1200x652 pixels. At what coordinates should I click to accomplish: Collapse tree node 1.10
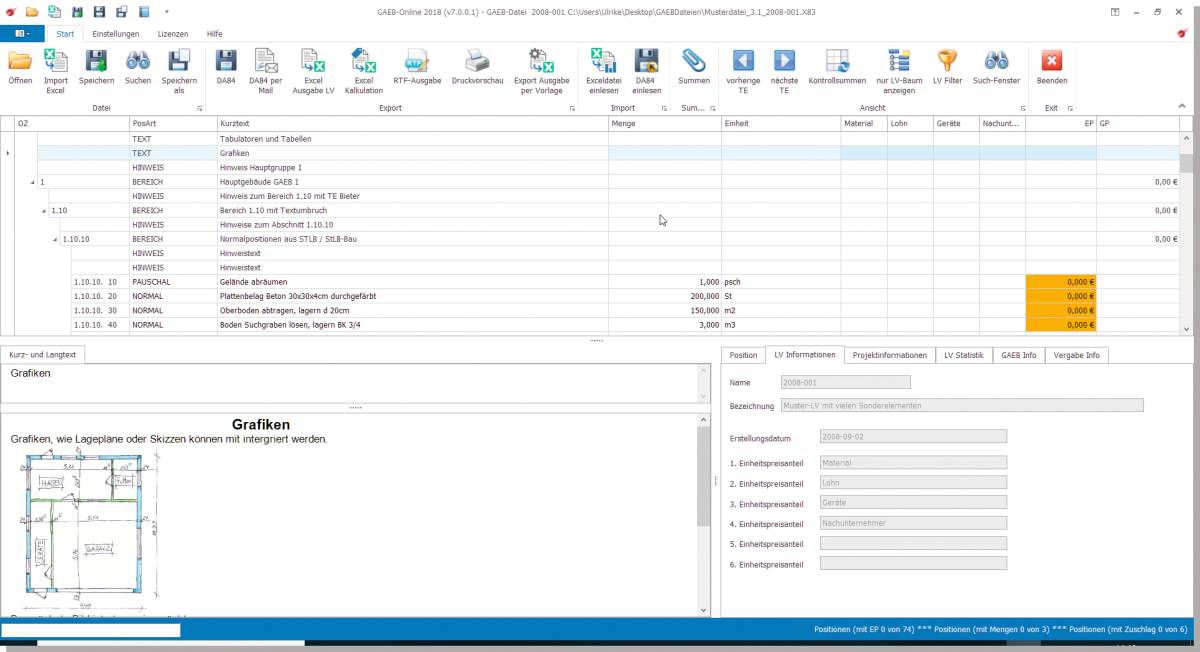pos(43,211)
